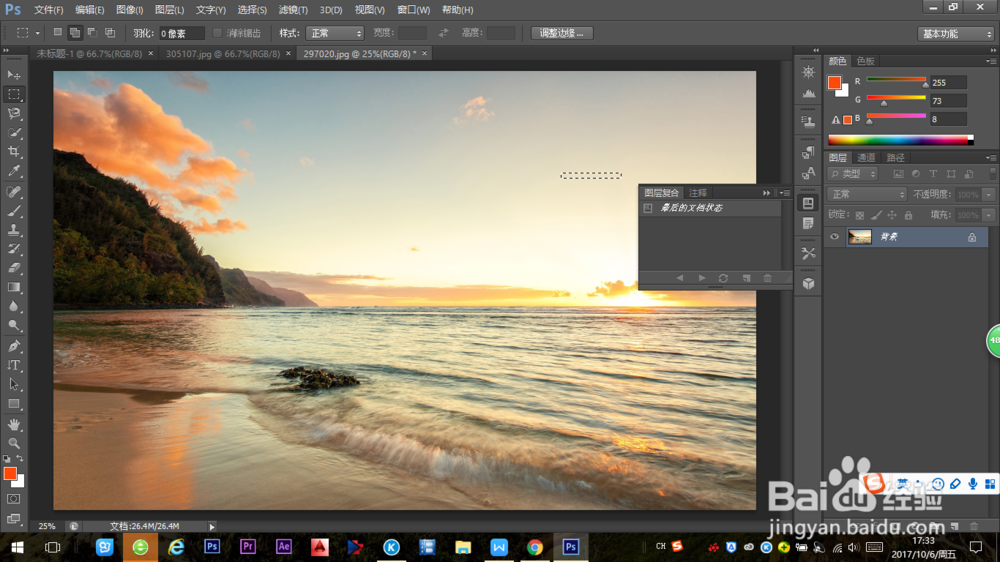This screenshot has height=562, width=1000.
Task: Select the Dodge tool
Action: click(13, 325)
